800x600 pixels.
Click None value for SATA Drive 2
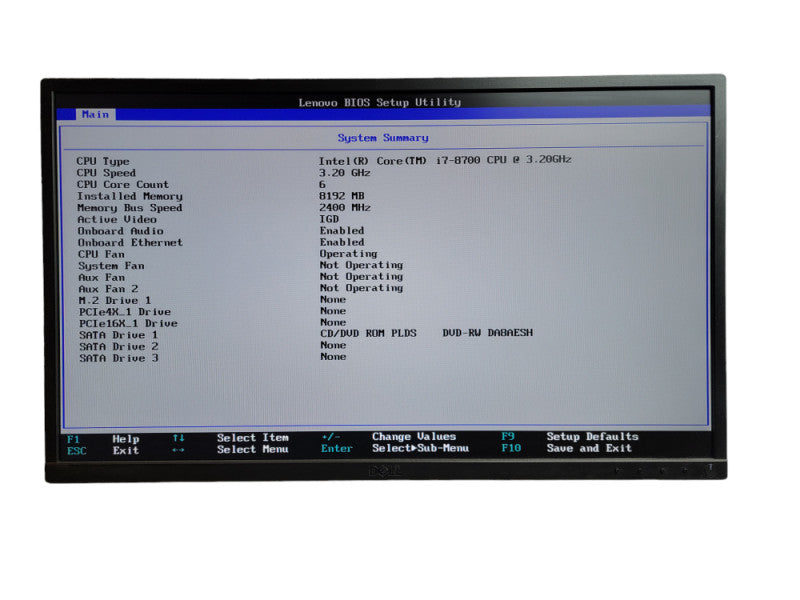pos(333,345)
